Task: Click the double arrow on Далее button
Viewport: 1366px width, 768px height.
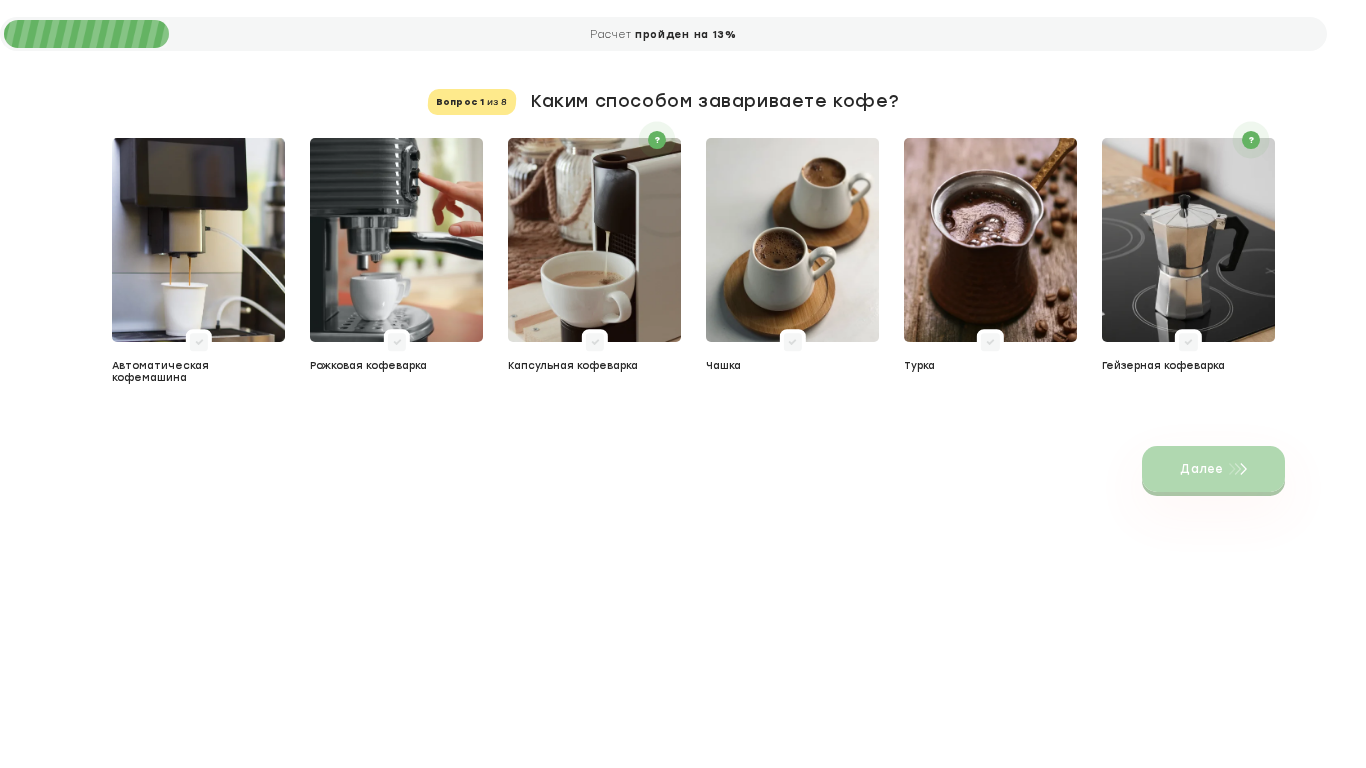Action: (x=1239, y=469)
